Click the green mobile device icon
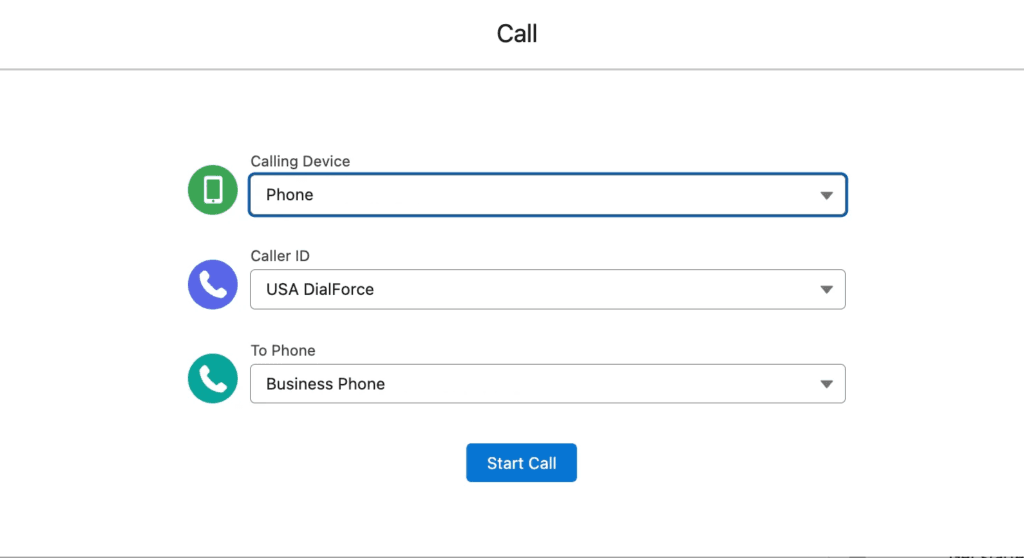The image size is (1024, 558). point(213,190)
